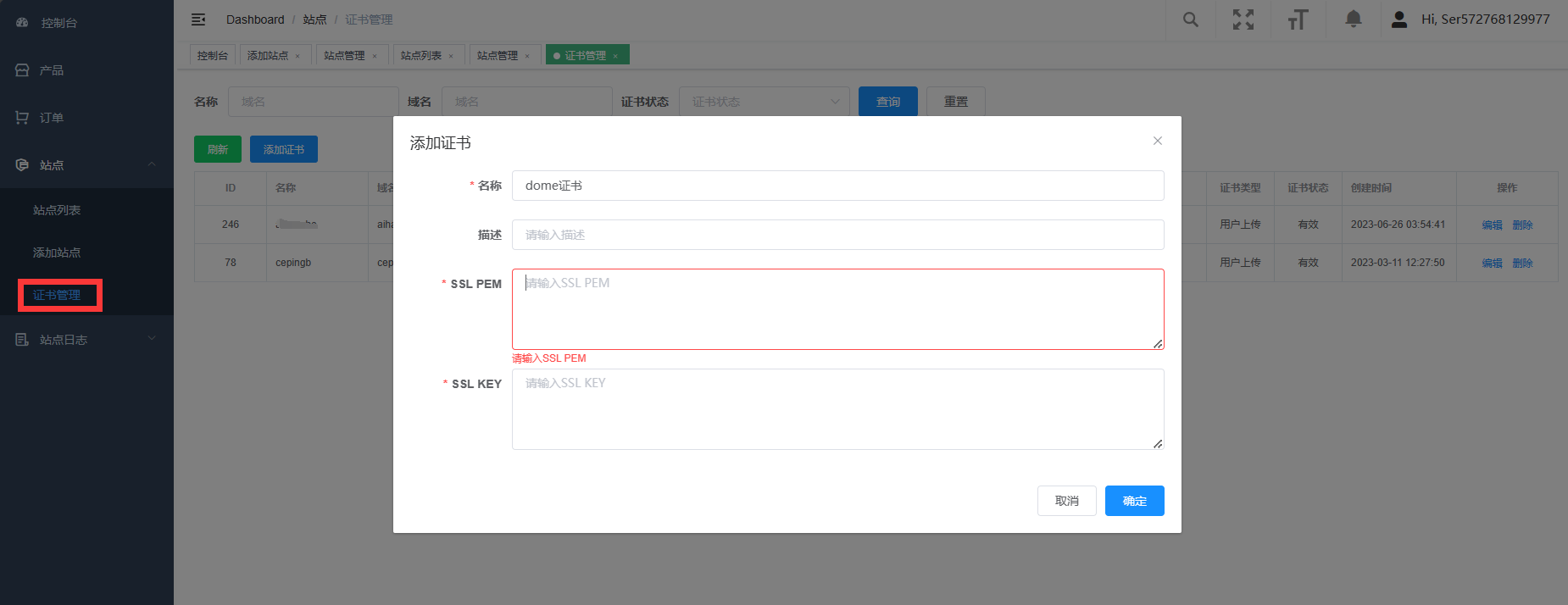
Task: Open the font size icon
Action: [1298, 19]
